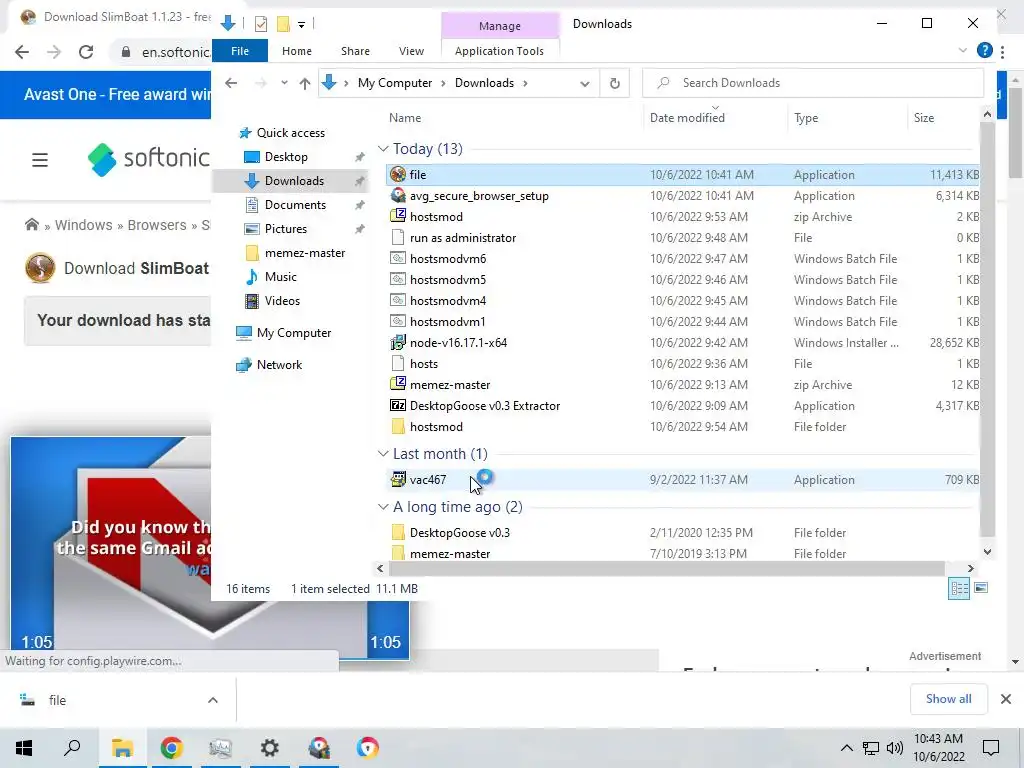Select avg_secure_browser_setup icon

coord(398,195)
